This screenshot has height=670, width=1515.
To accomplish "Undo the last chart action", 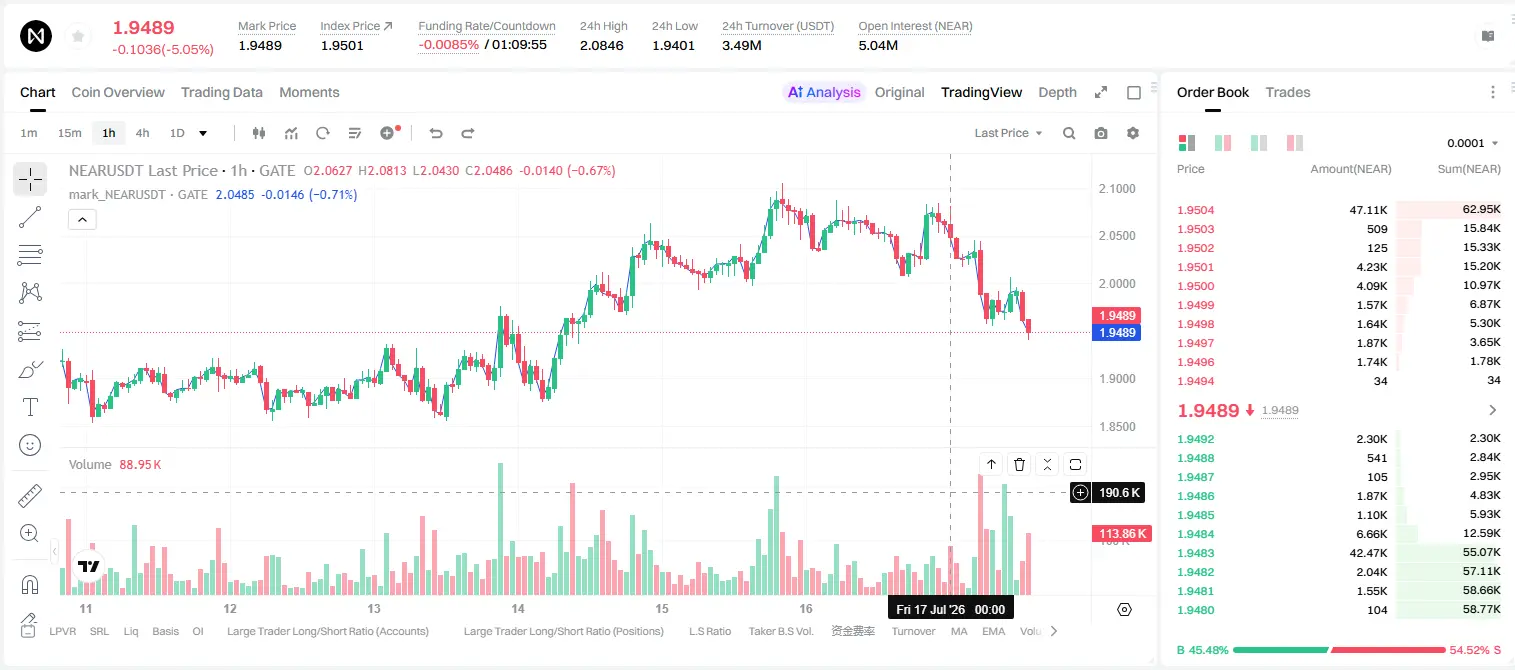I will tap(435, 133).
